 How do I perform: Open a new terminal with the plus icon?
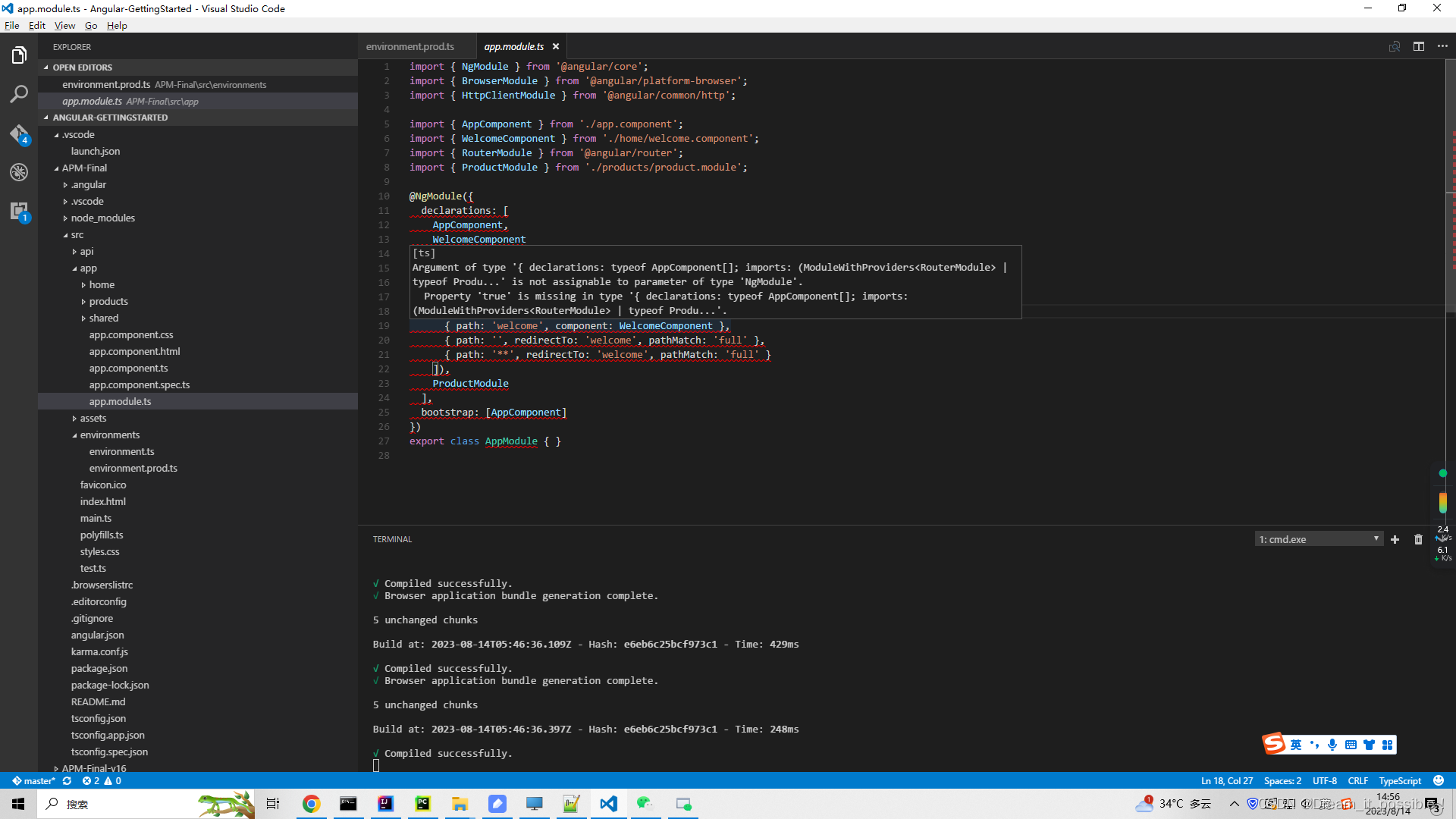point(1395,539)
